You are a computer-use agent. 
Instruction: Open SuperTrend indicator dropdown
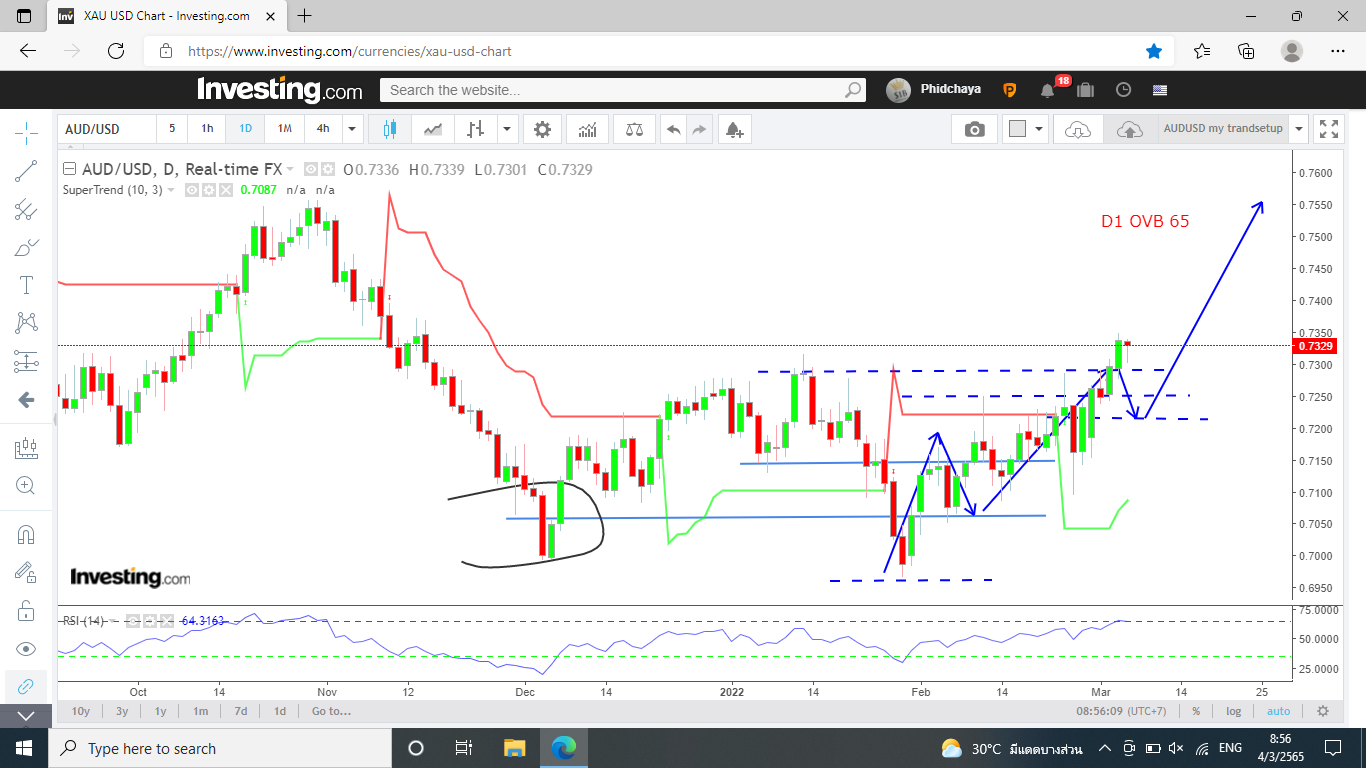(x=170, y=190)
